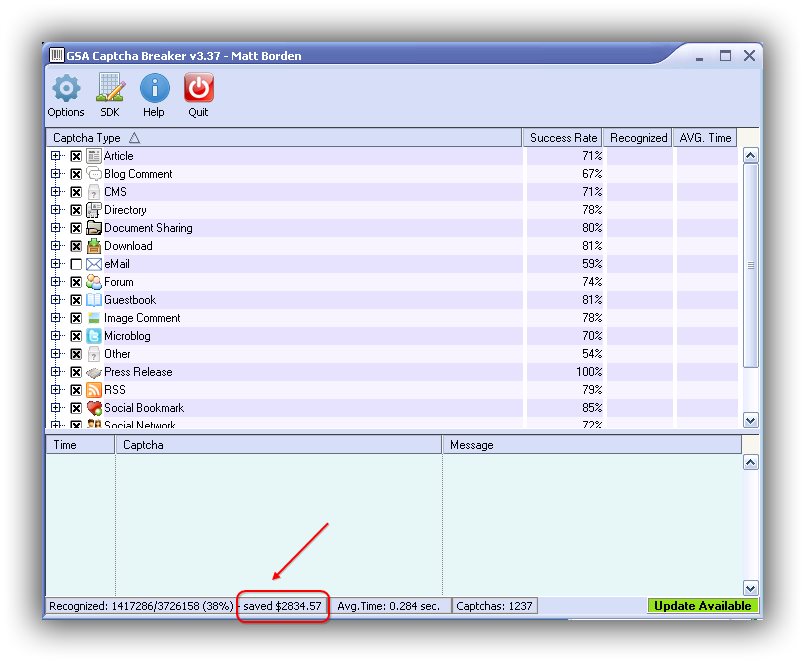Uncheck the Blog Comment checkbox

click(76, 174)
